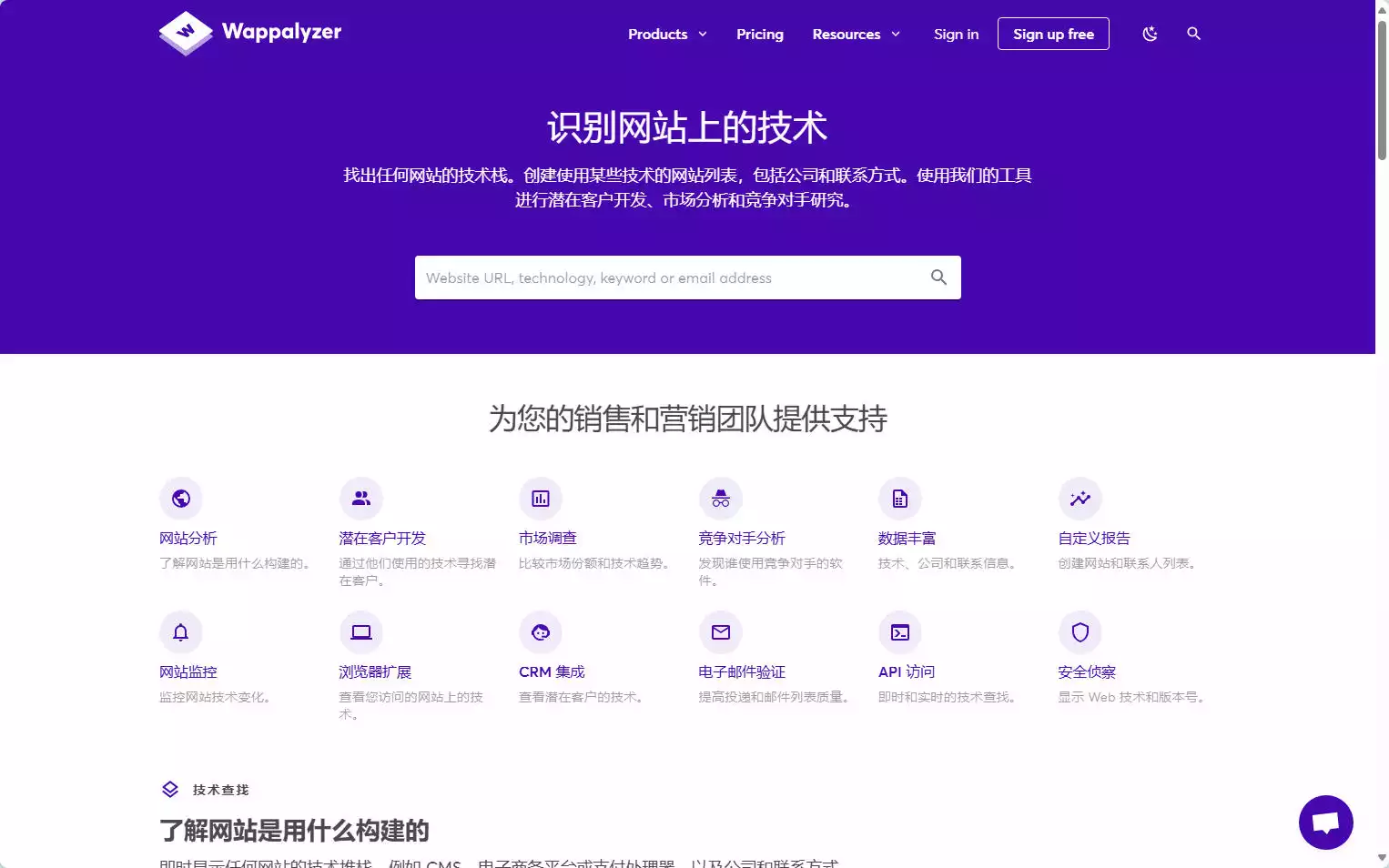This screenshot has width=1389, height=868.
Task: Click description 技术、公司和联系信息。
Action: (949, 563)
